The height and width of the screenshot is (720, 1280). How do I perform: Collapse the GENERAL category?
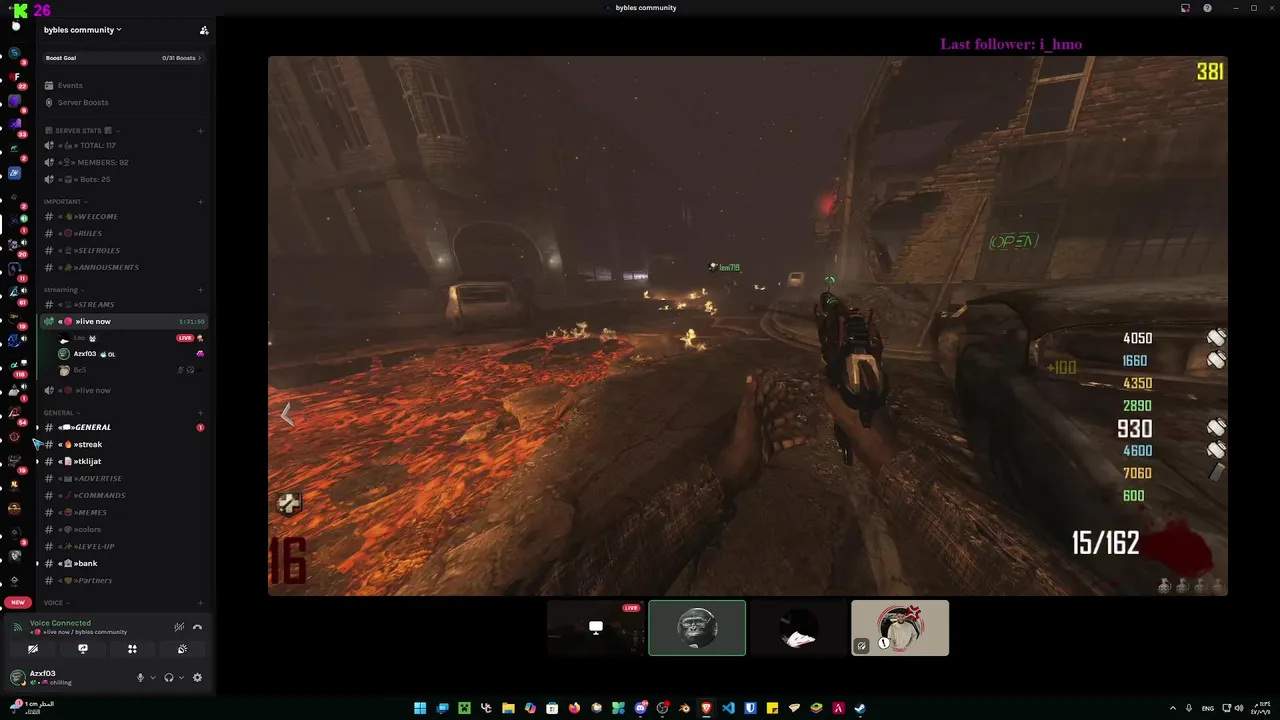pyautogui.click(x=61, y=413)
